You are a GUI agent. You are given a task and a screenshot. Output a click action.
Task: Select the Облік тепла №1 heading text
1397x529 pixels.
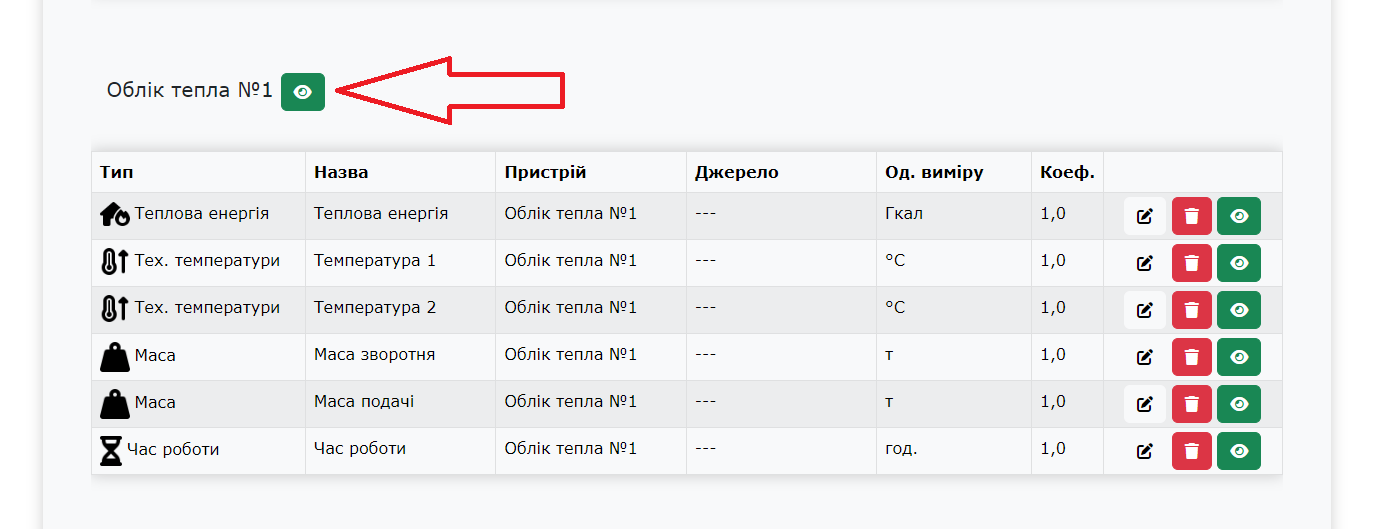[x=190, y=90]
